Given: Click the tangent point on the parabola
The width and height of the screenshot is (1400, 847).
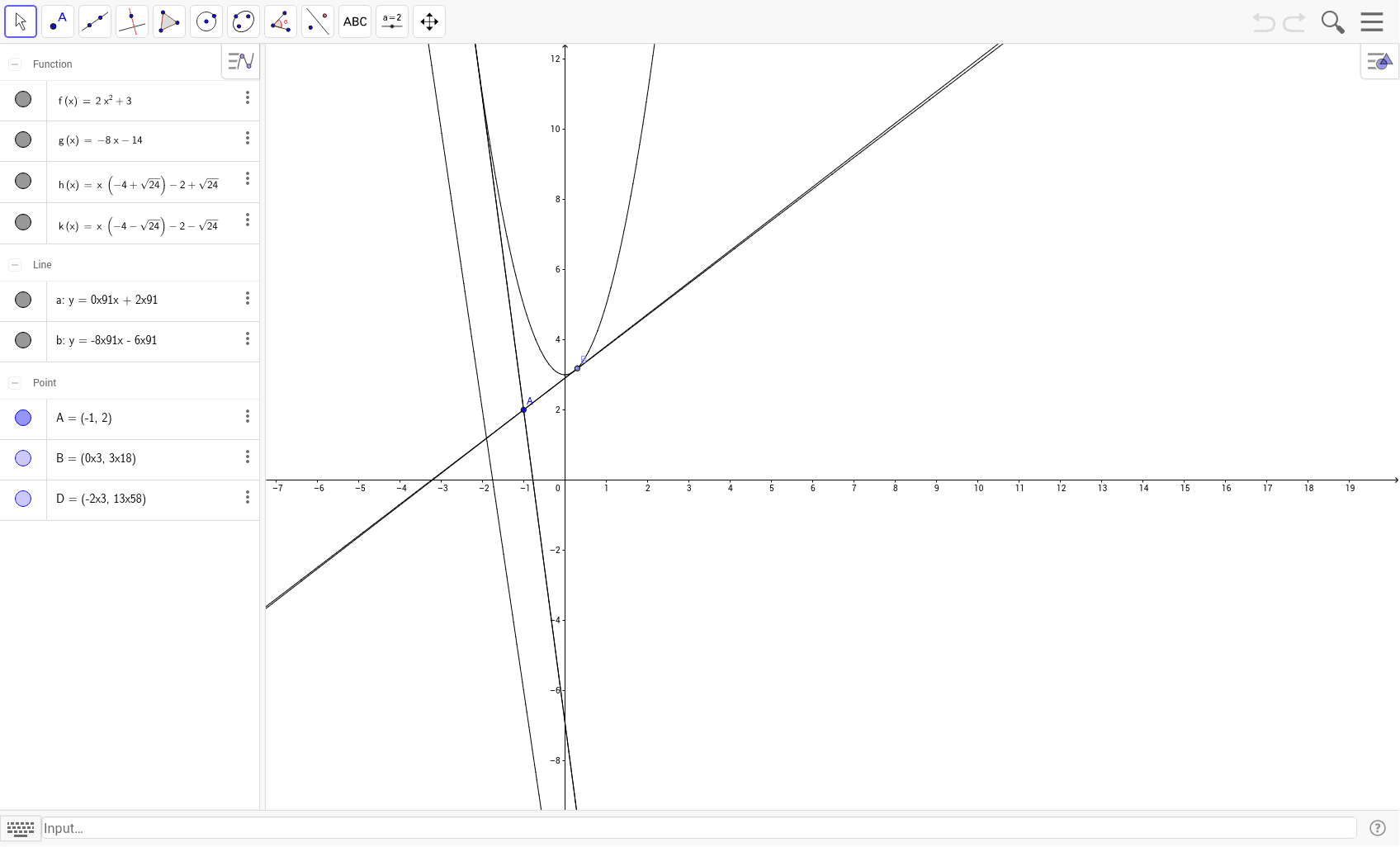Looking at the screenshot, I should coord(577,368).
